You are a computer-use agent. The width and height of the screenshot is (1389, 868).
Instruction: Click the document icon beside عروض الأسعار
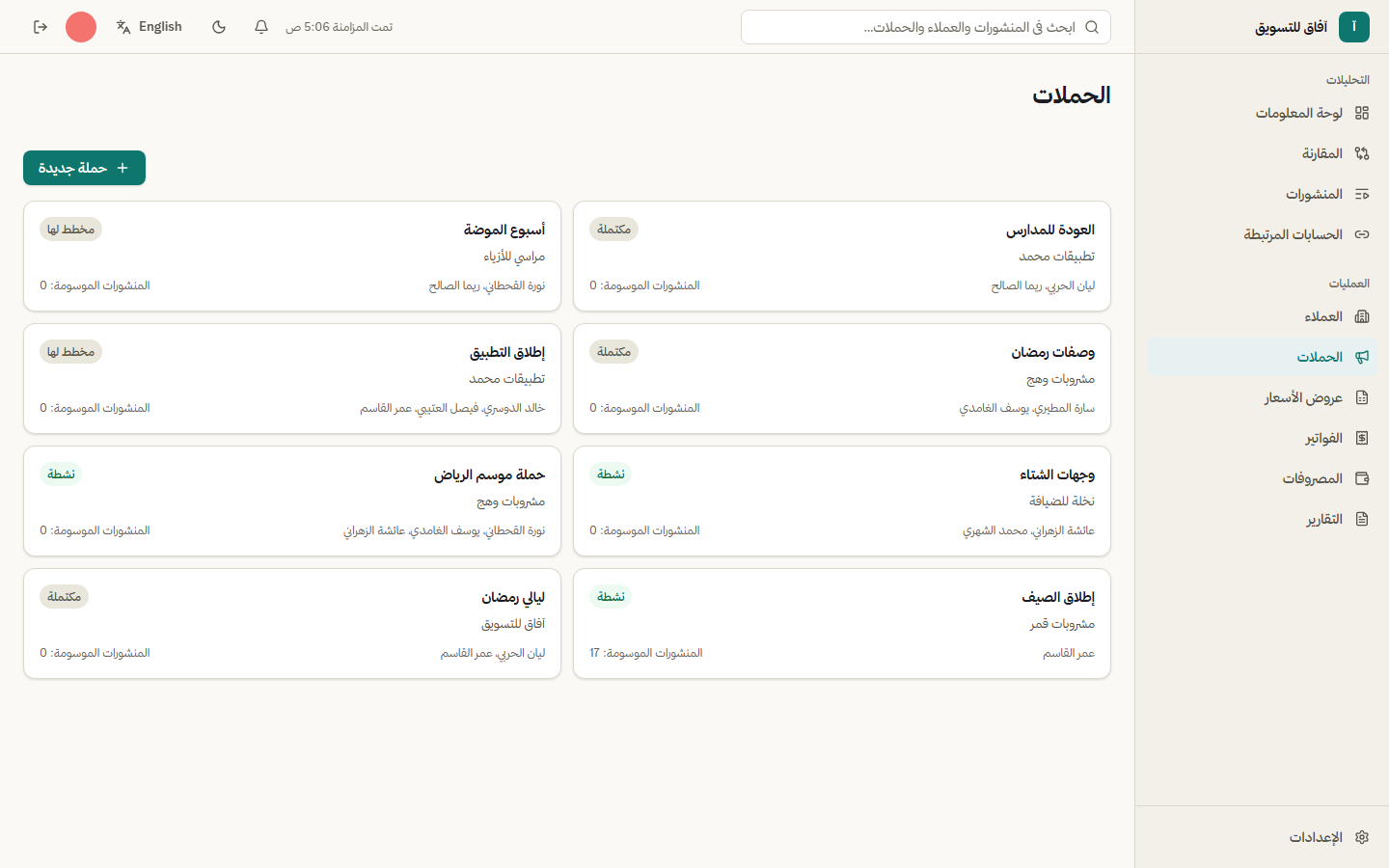tap(1362, 397)
